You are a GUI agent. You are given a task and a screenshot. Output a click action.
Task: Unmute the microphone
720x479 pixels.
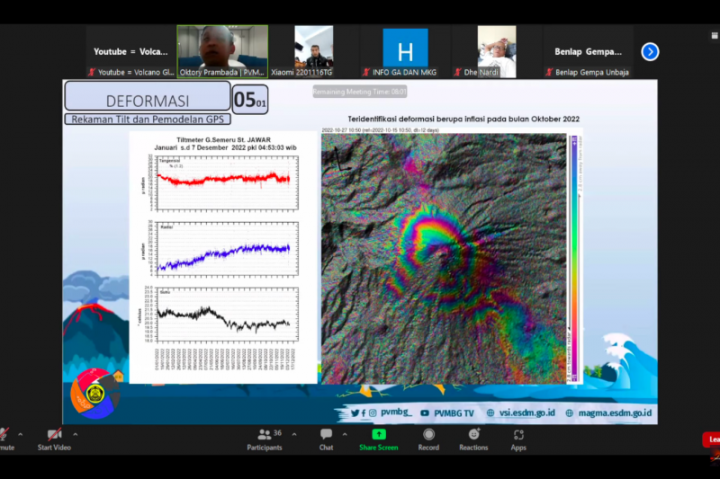coord(5,439)
